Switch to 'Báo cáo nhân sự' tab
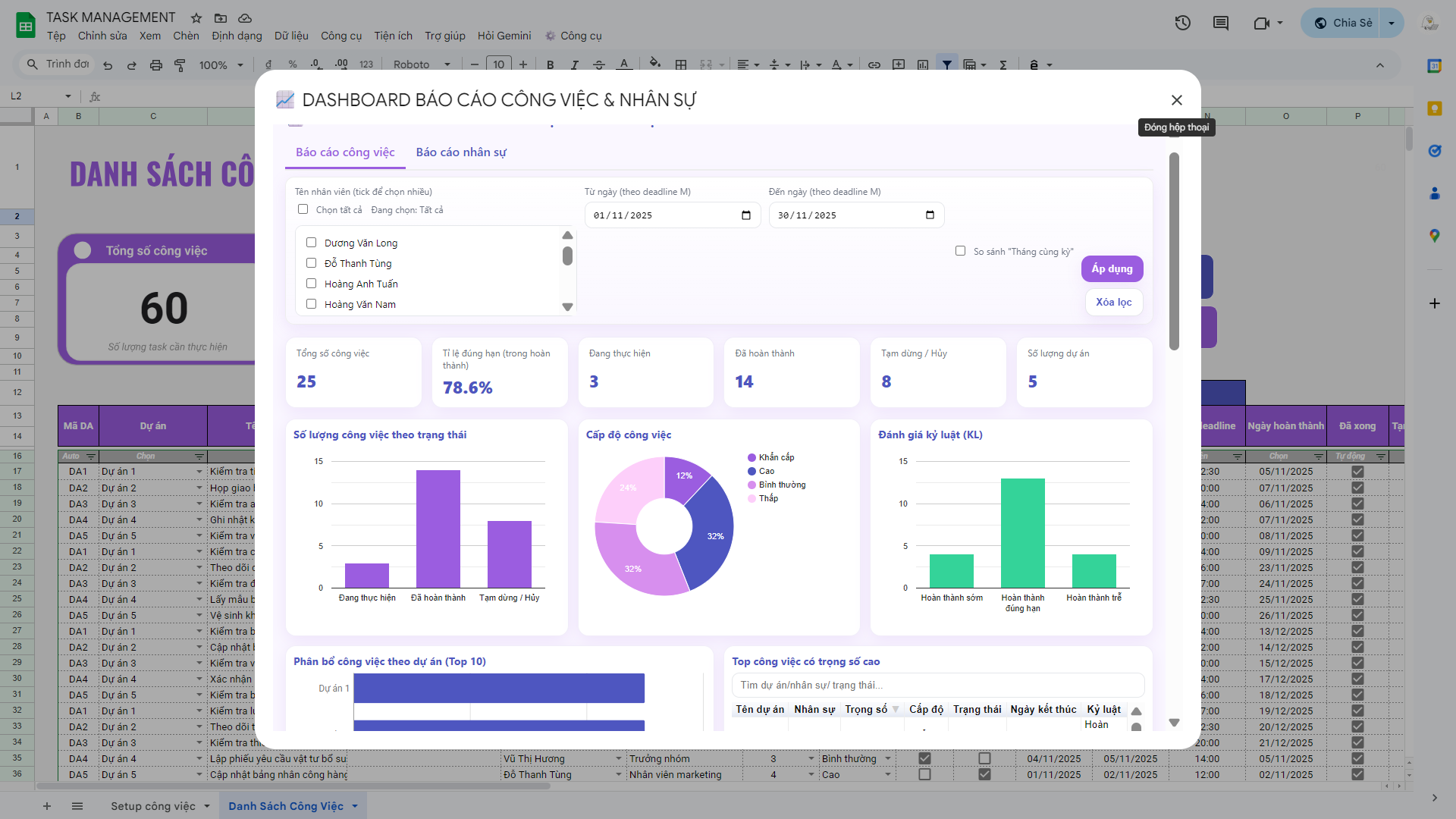This screenshot has height=819, width=1456. tap(460, 152)
